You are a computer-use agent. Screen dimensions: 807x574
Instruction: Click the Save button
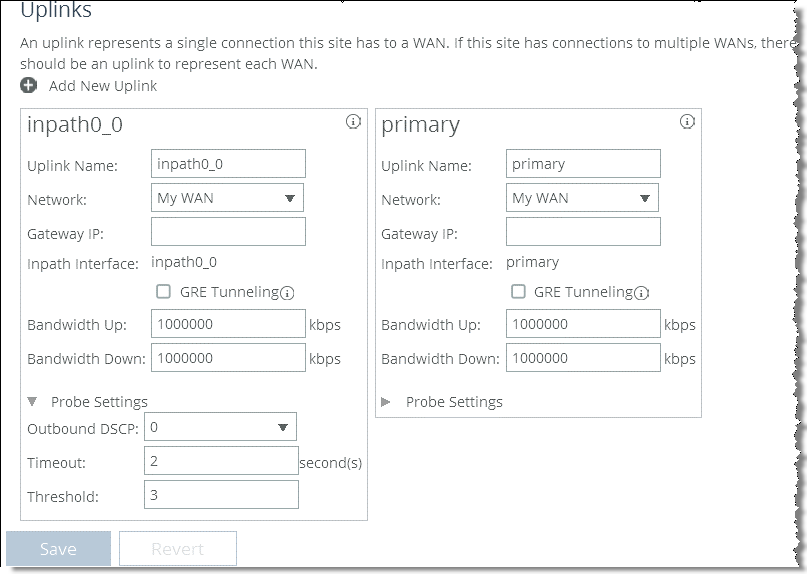[x=58, y=549]
